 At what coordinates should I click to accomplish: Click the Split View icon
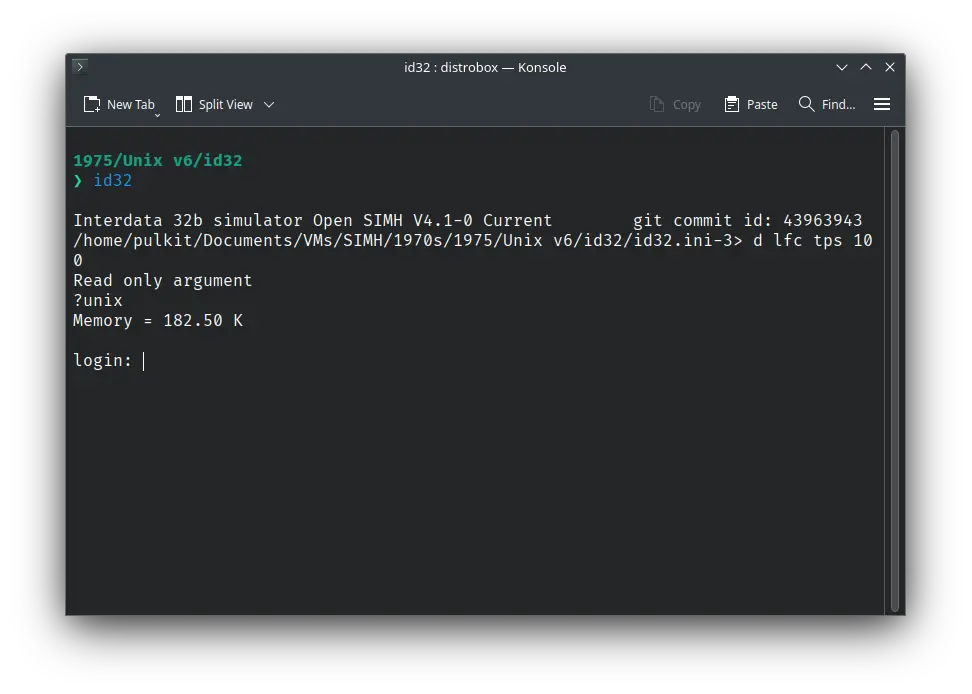(184, 104)
